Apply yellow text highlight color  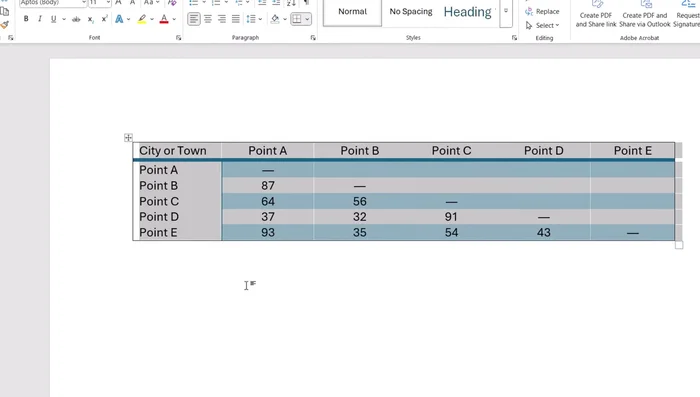pyautogui.click(x=142, y=19)
